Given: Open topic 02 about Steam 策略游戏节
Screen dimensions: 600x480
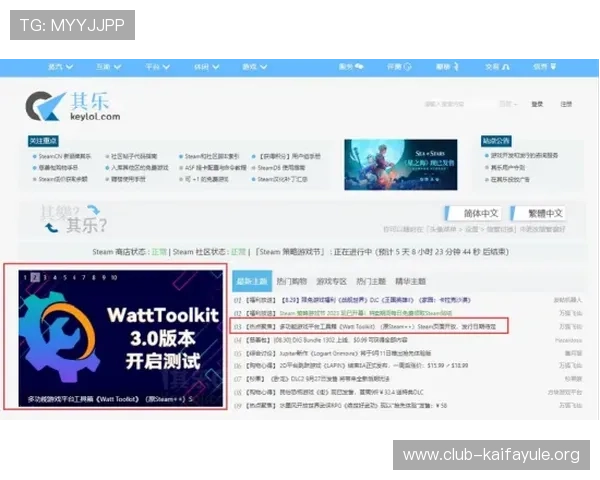Looking at the screenshot, I should (365, 313).
